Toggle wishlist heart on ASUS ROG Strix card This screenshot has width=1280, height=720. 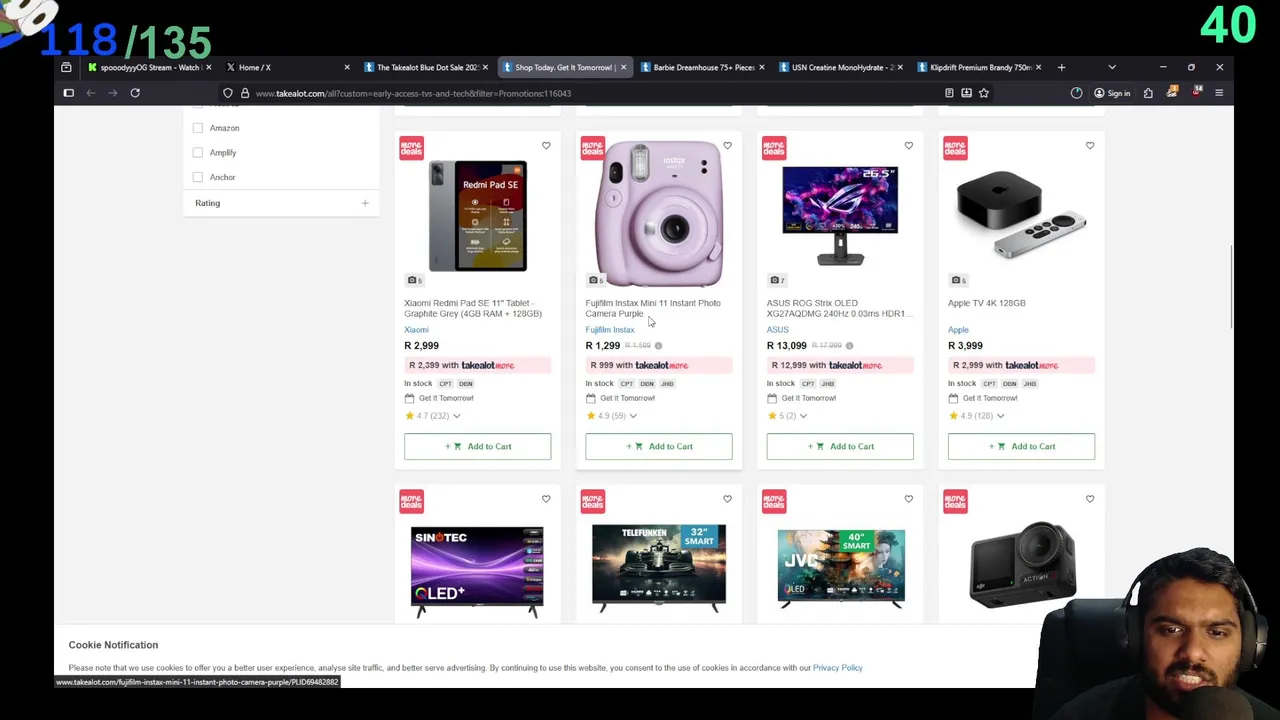click(908, 146)
